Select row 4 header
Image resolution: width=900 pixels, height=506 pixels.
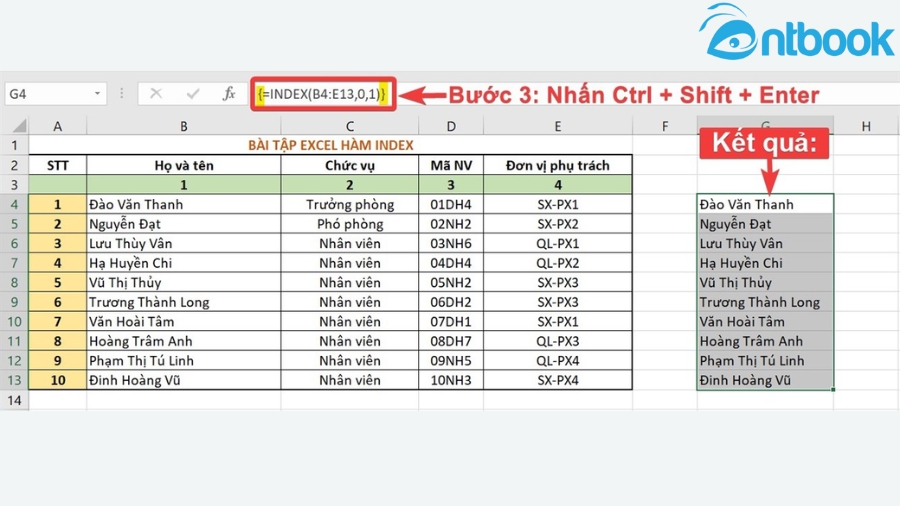click(14, 204)
